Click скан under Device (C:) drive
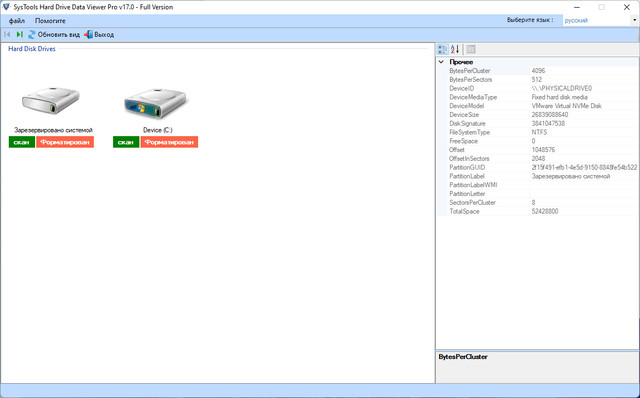 [x=126, y=142]
